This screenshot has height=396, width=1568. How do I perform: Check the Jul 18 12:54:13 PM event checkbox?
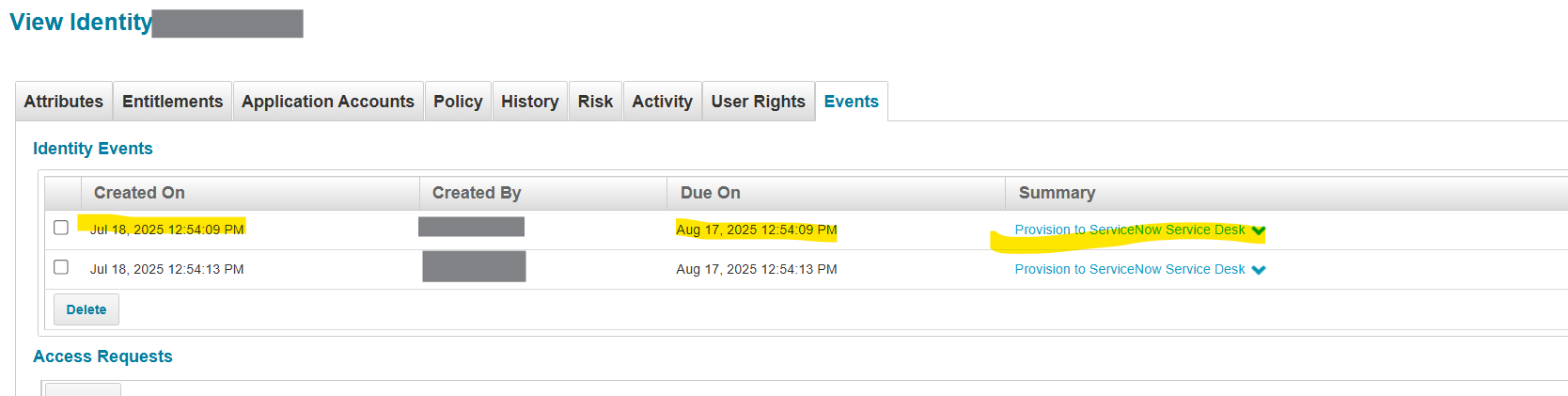click(61, 267)
